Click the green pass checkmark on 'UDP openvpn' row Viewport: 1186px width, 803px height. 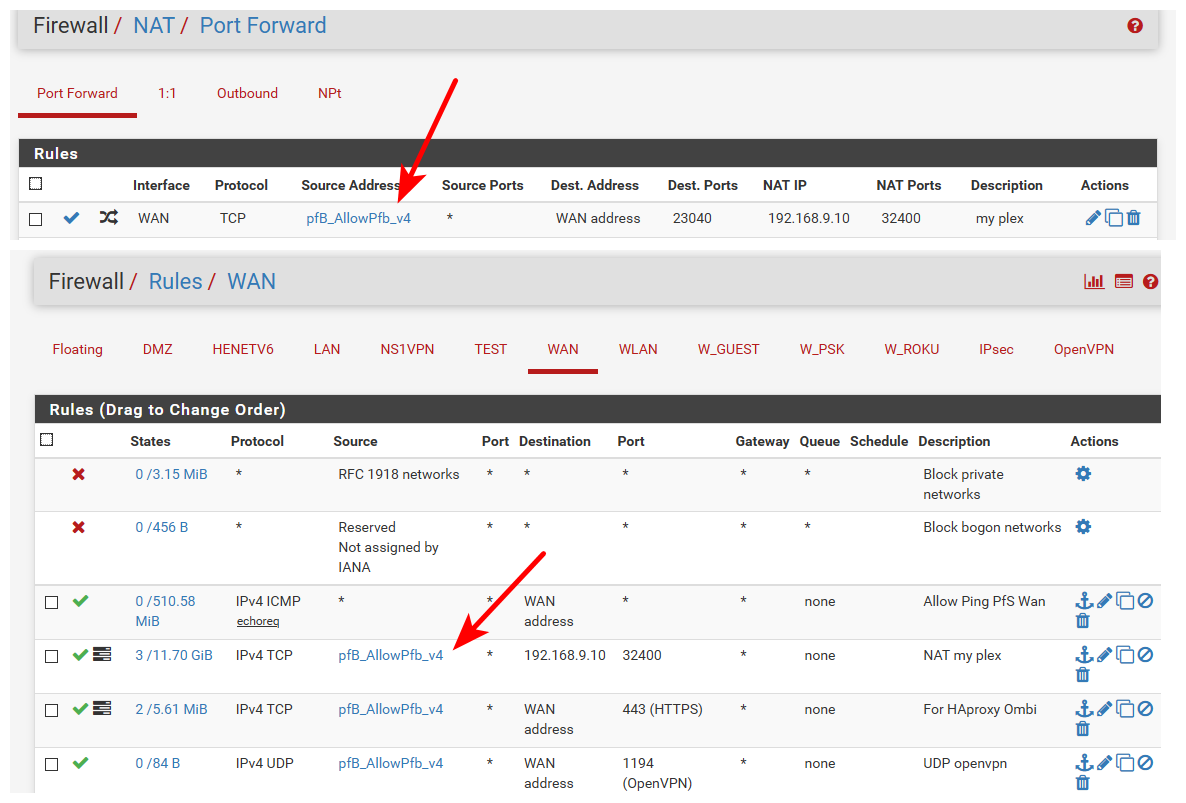coord(80,763)
